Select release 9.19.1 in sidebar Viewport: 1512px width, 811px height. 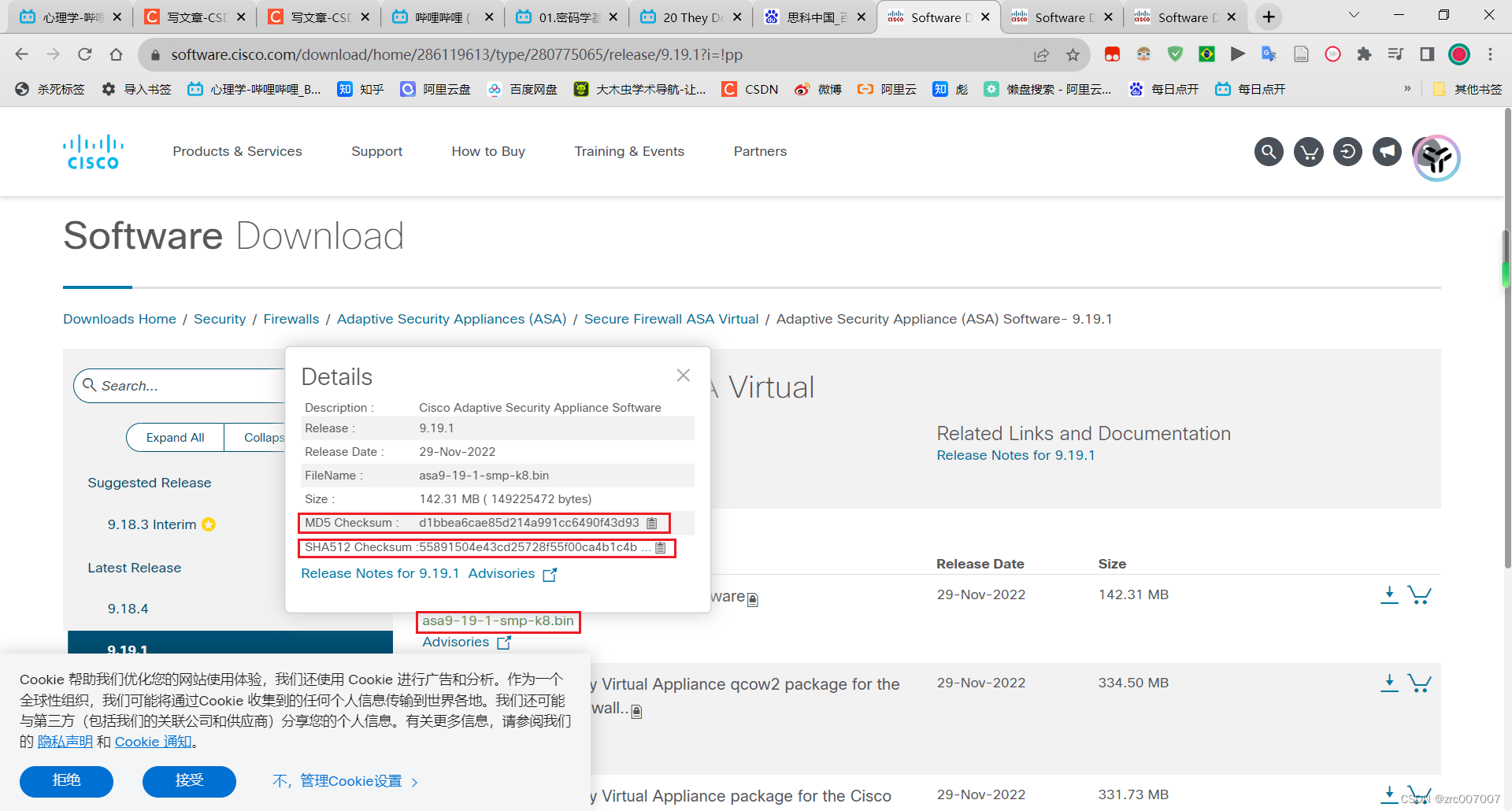(x=230, y=643)
